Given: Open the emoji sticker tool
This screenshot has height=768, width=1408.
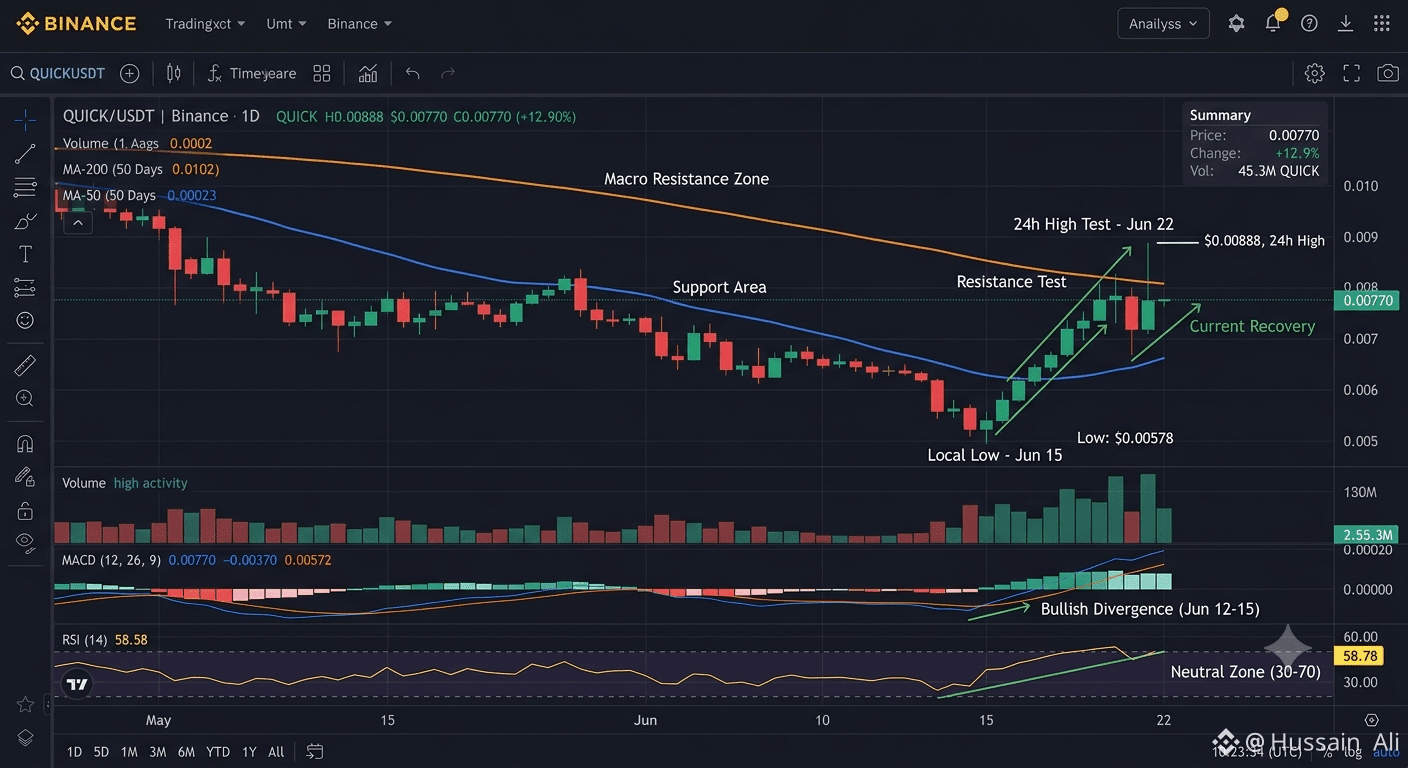Looking at the screenshot, I should (x=25, y=321).
